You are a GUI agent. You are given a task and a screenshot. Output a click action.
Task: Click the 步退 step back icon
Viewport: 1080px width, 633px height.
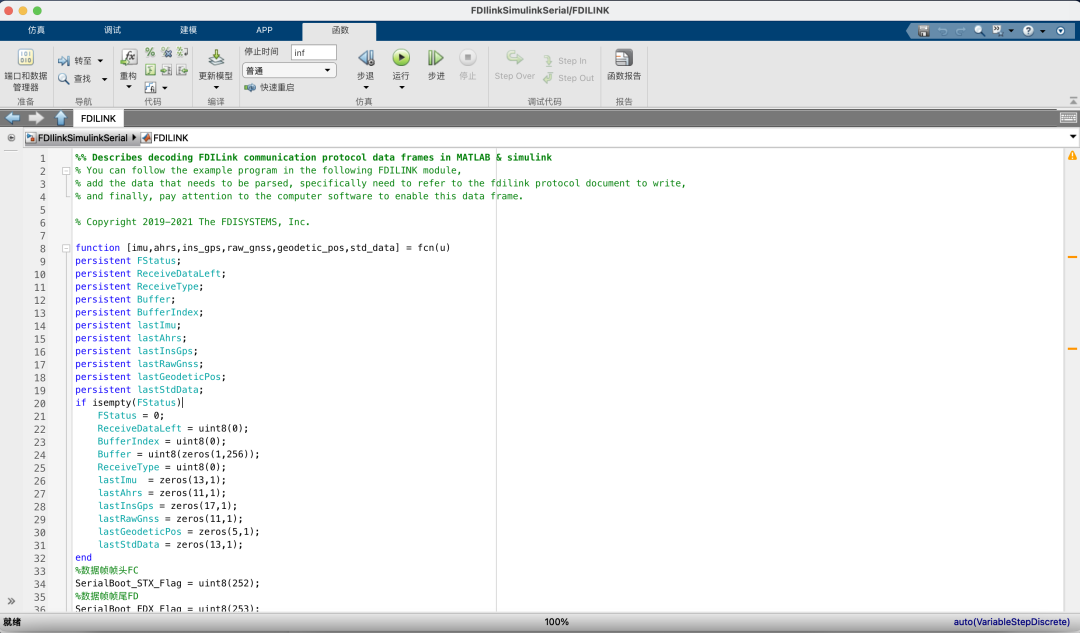tap(366, 59)
